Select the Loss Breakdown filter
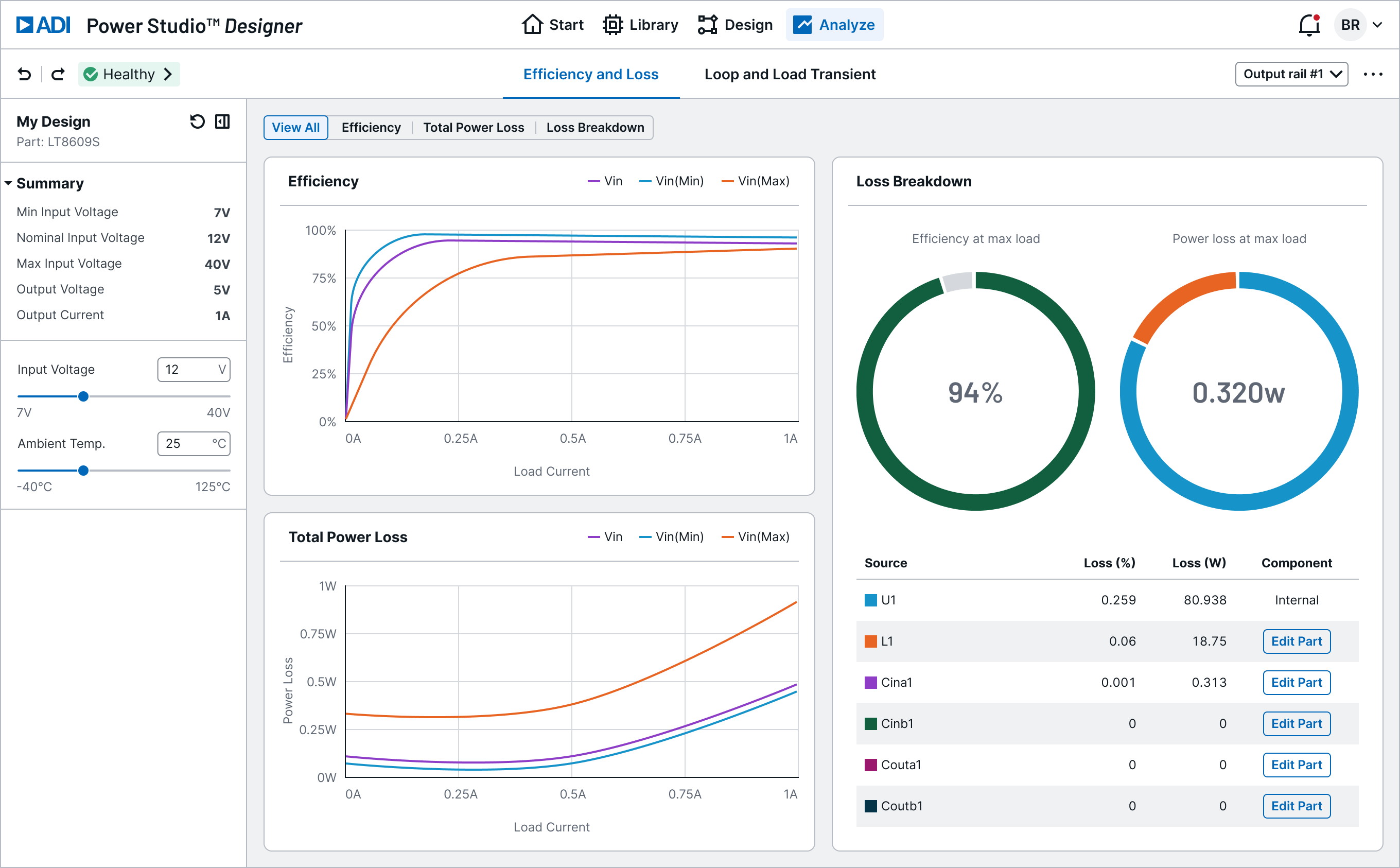This screenshot has width=1400, height=868. click(595, 128)
